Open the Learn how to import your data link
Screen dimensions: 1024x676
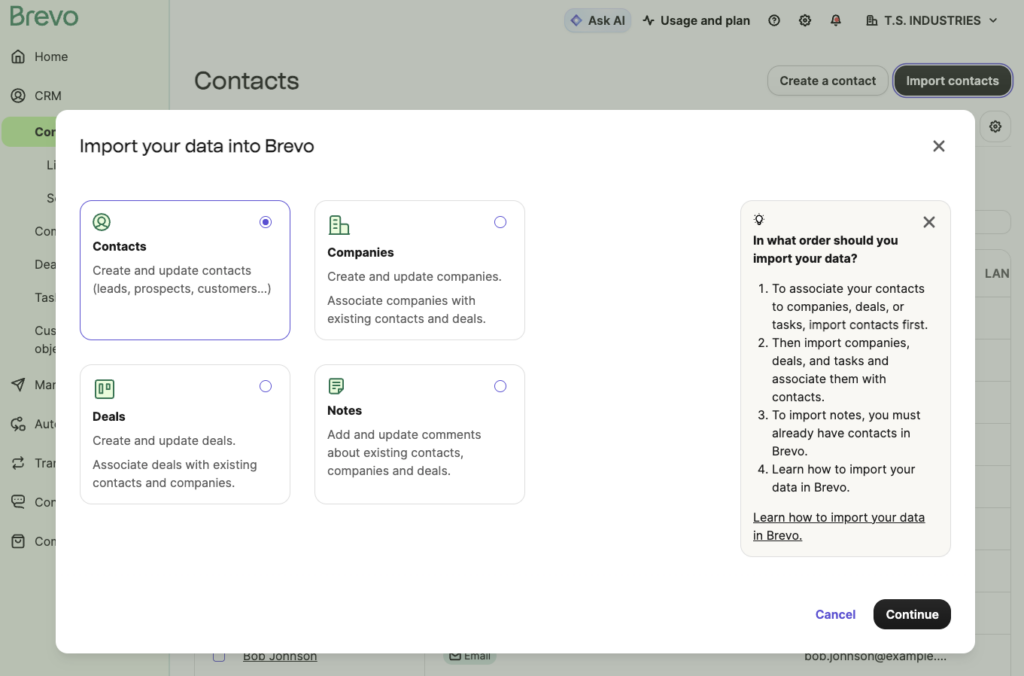(838, 526)
